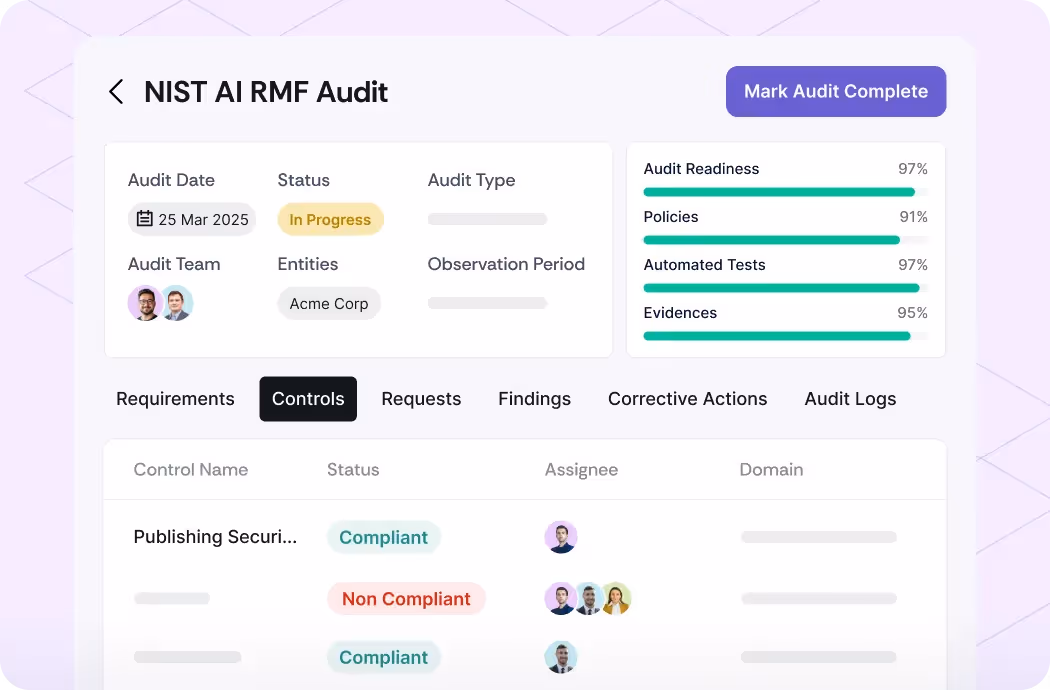Screen dimensions: 1050x690
Task: Click the In Progress status badge
Action: tap(330, 220)
